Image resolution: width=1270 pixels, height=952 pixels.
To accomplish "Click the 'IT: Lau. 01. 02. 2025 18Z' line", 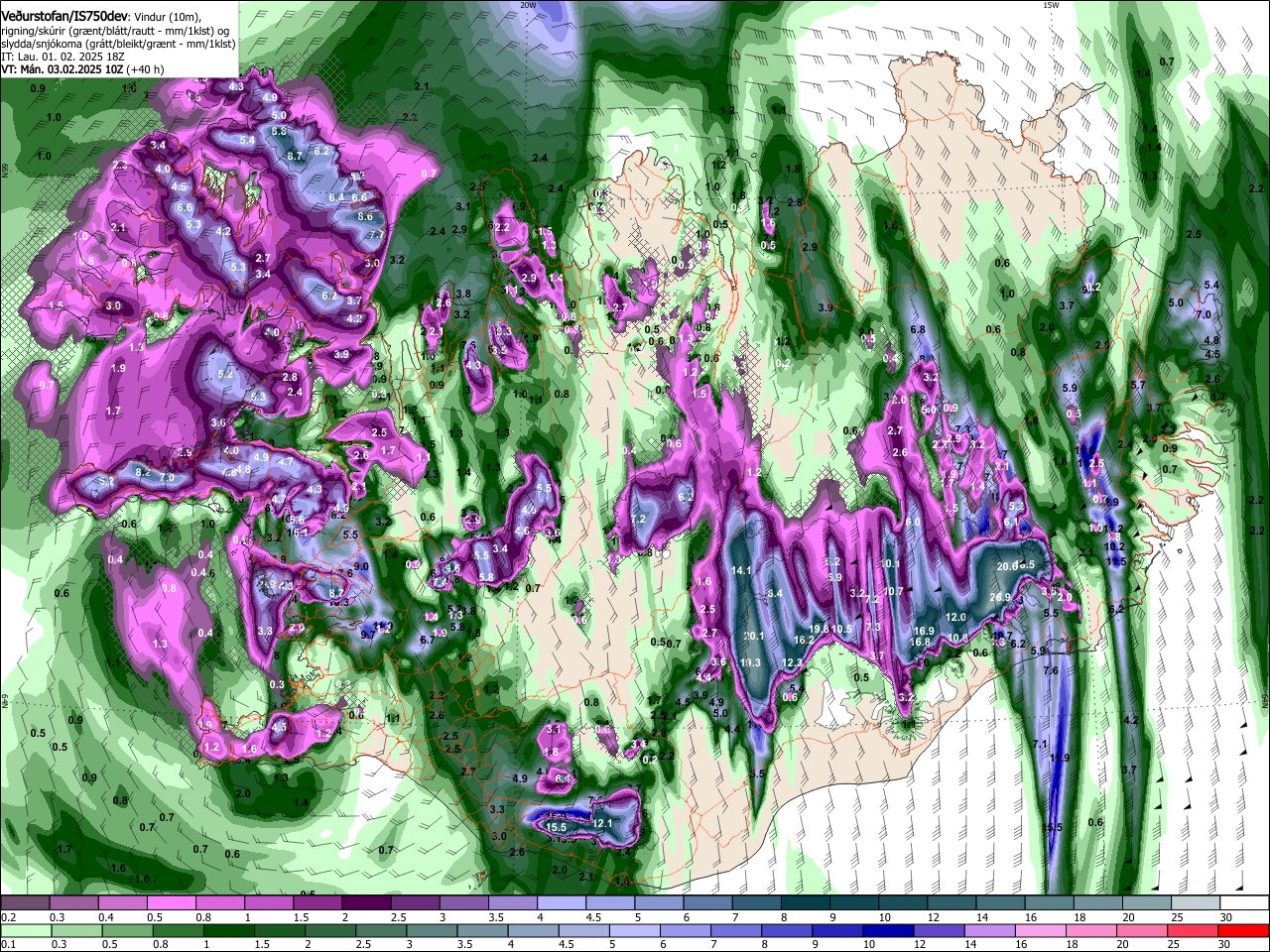I will click(63, 57).
